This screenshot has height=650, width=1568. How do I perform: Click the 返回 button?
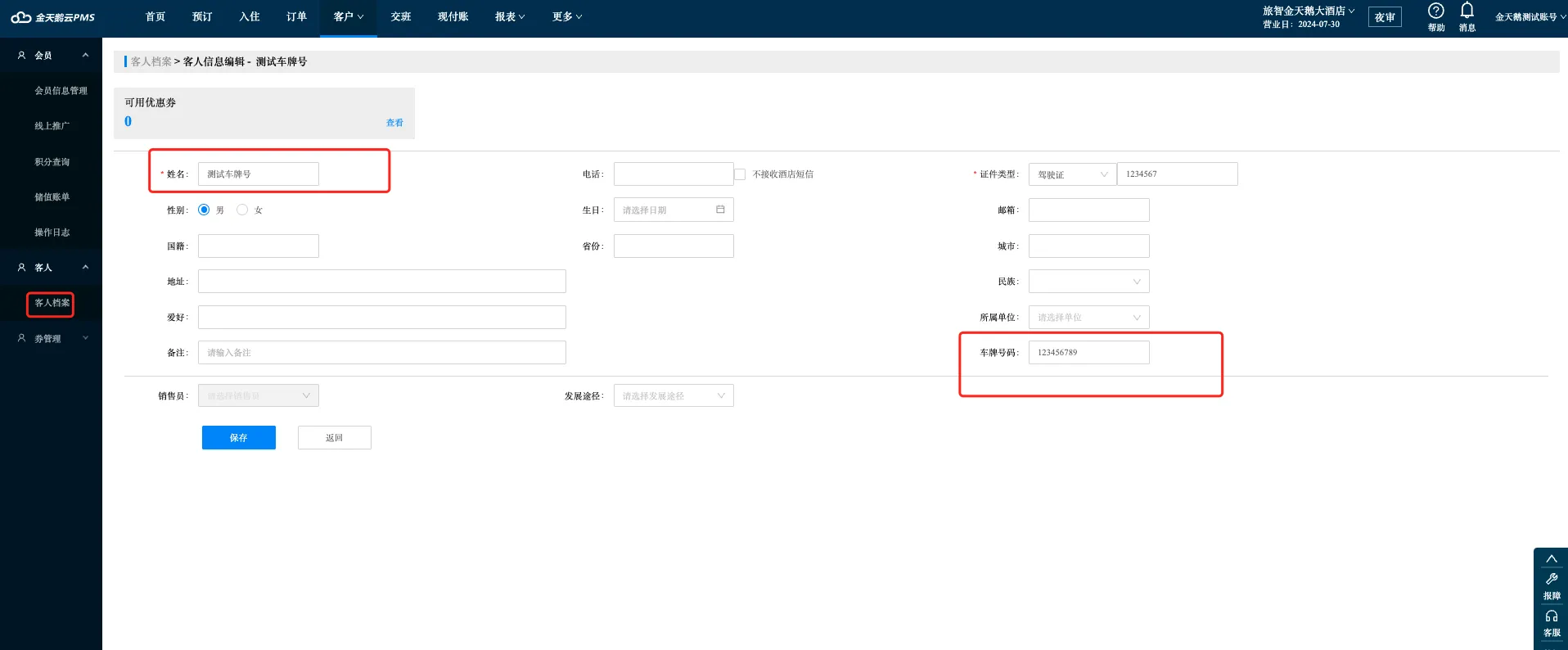[x=334, y=438]
